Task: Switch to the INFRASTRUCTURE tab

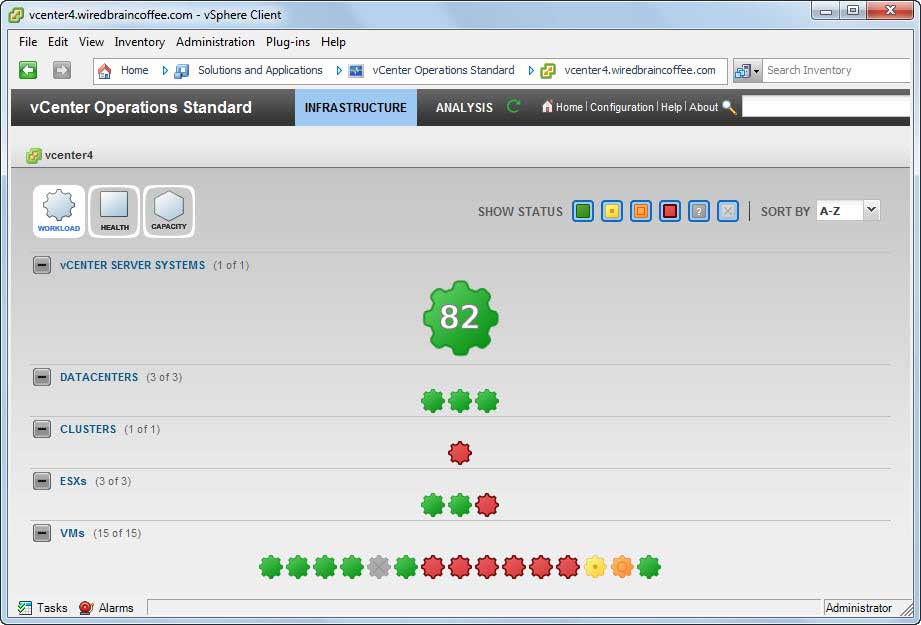Action: click(356, 107)
